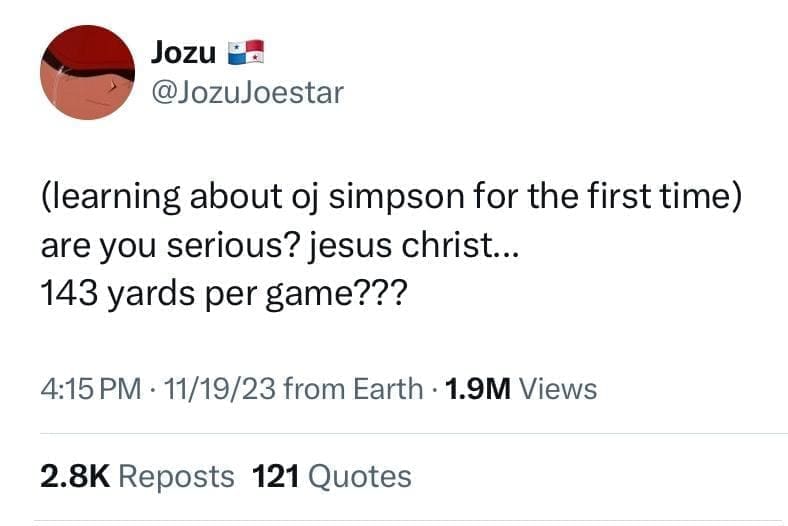The width and height of the screenshot is (788, 526).
Task: Click the bold 1.9M view count
Action: tap(477, 388)
